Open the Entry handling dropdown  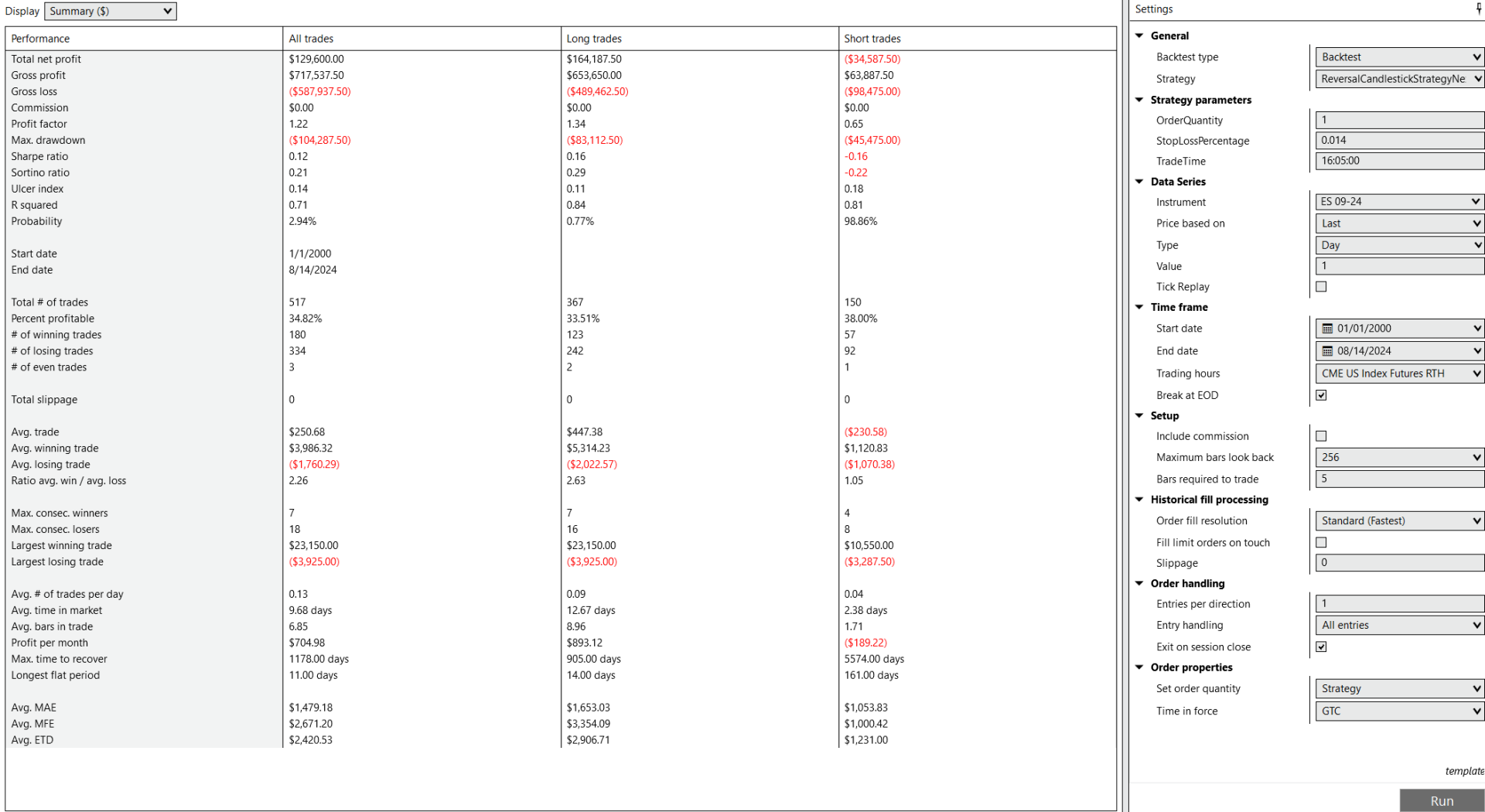click(x=1400, y=626)
